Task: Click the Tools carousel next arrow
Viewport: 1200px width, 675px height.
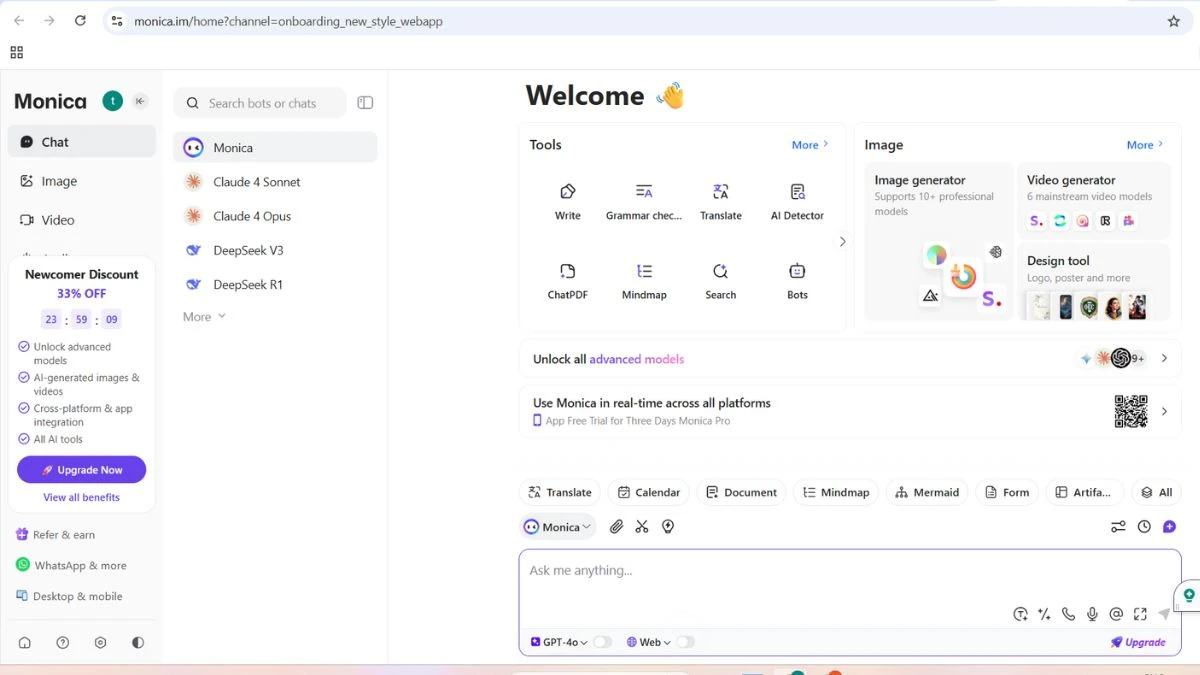Action: tap(842, 241)
